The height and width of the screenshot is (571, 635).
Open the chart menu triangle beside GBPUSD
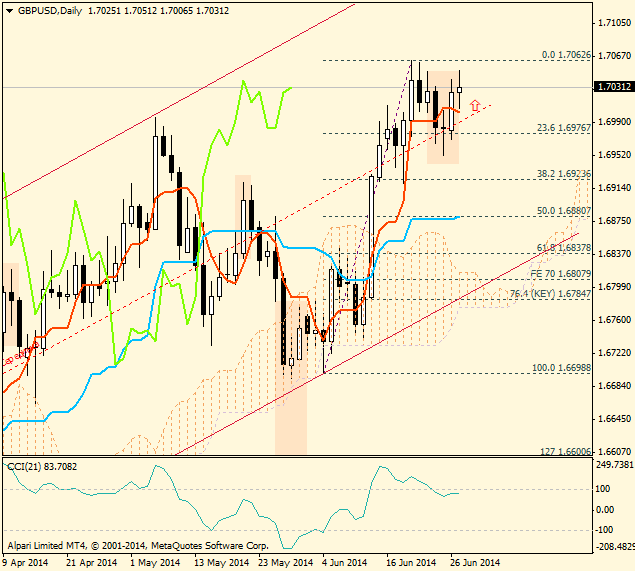click(x=9, y=11)
